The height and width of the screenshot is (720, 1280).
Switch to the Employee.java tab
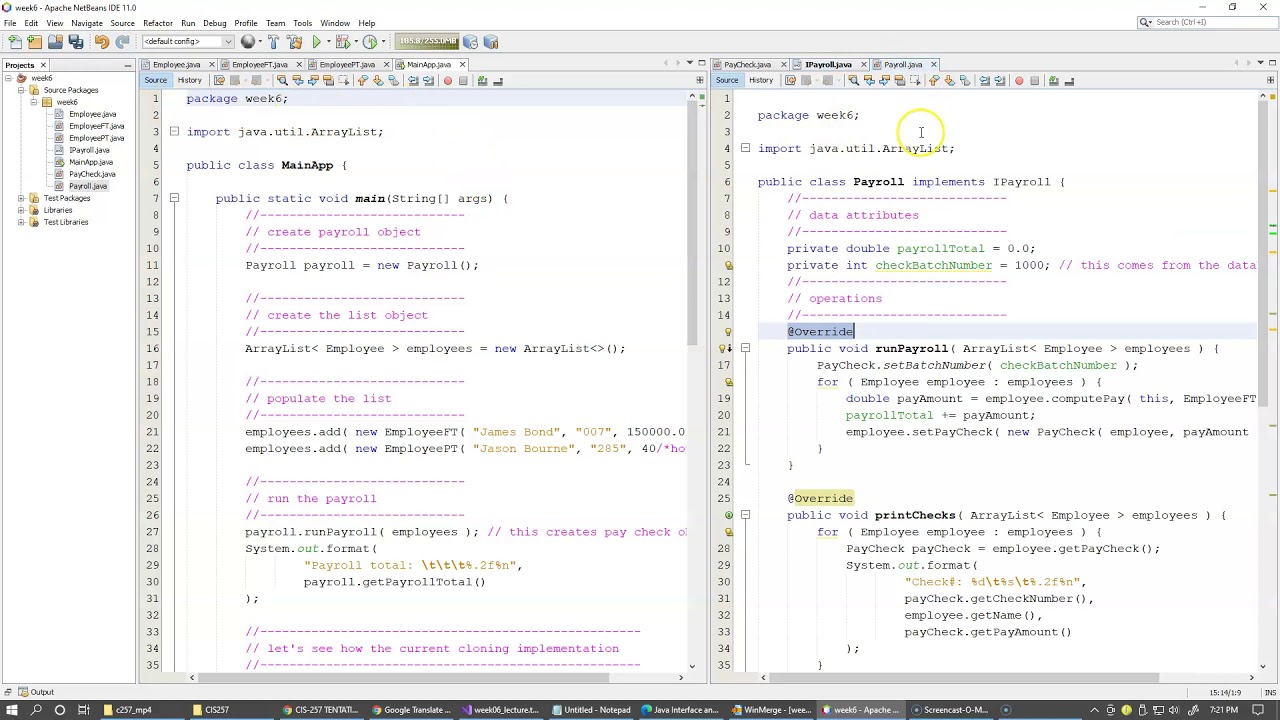point(177,65)
